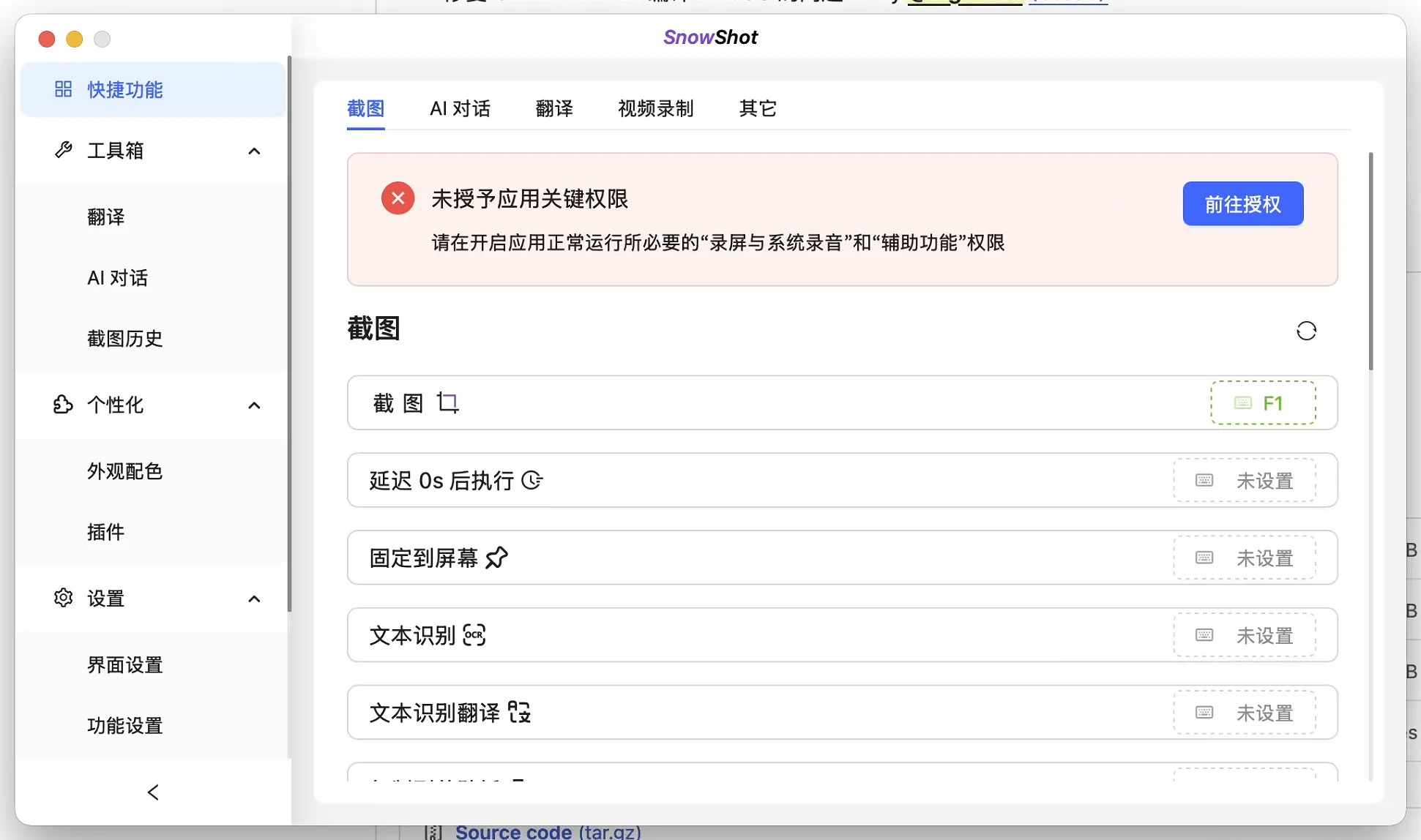
Task: Collapse the 工具箱 section
Action: [254, 151]
